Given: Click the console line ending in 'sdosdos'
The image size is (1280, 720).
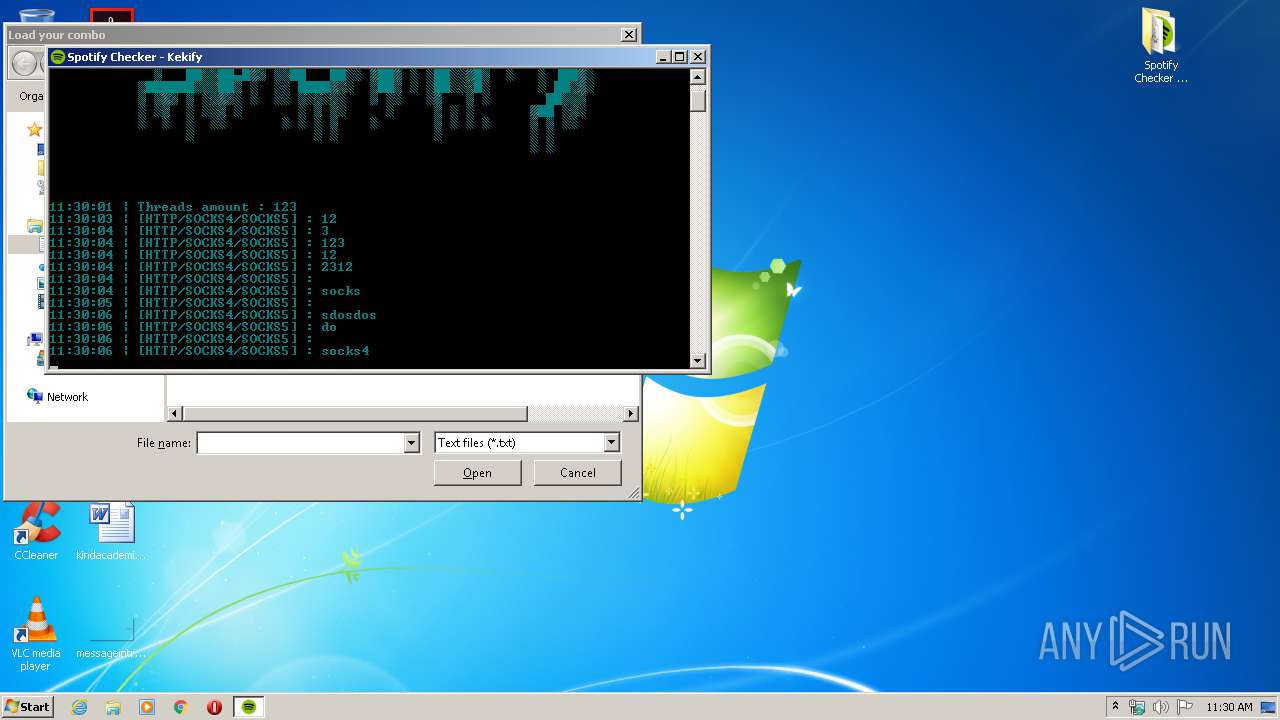Looking at the screenshot, I should point(212,315).
